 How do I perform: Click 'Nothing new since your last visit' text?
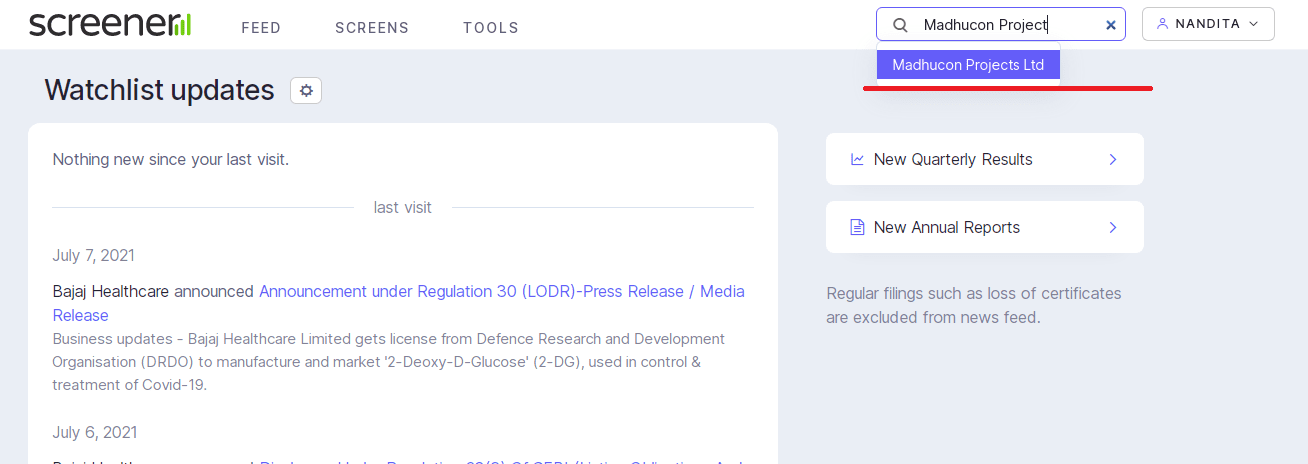(x=171, y=159)
